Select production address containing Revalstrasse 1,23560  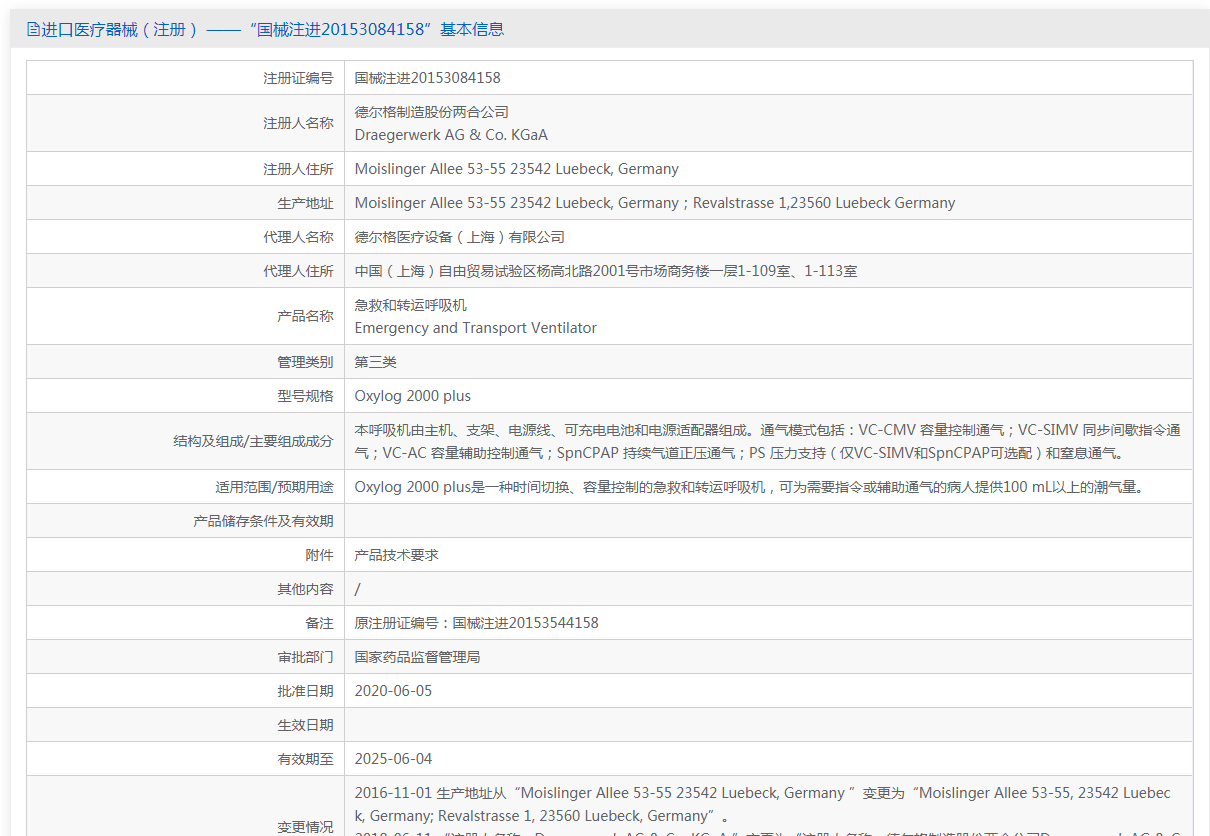pyautogui.click(x=655, y=203)
